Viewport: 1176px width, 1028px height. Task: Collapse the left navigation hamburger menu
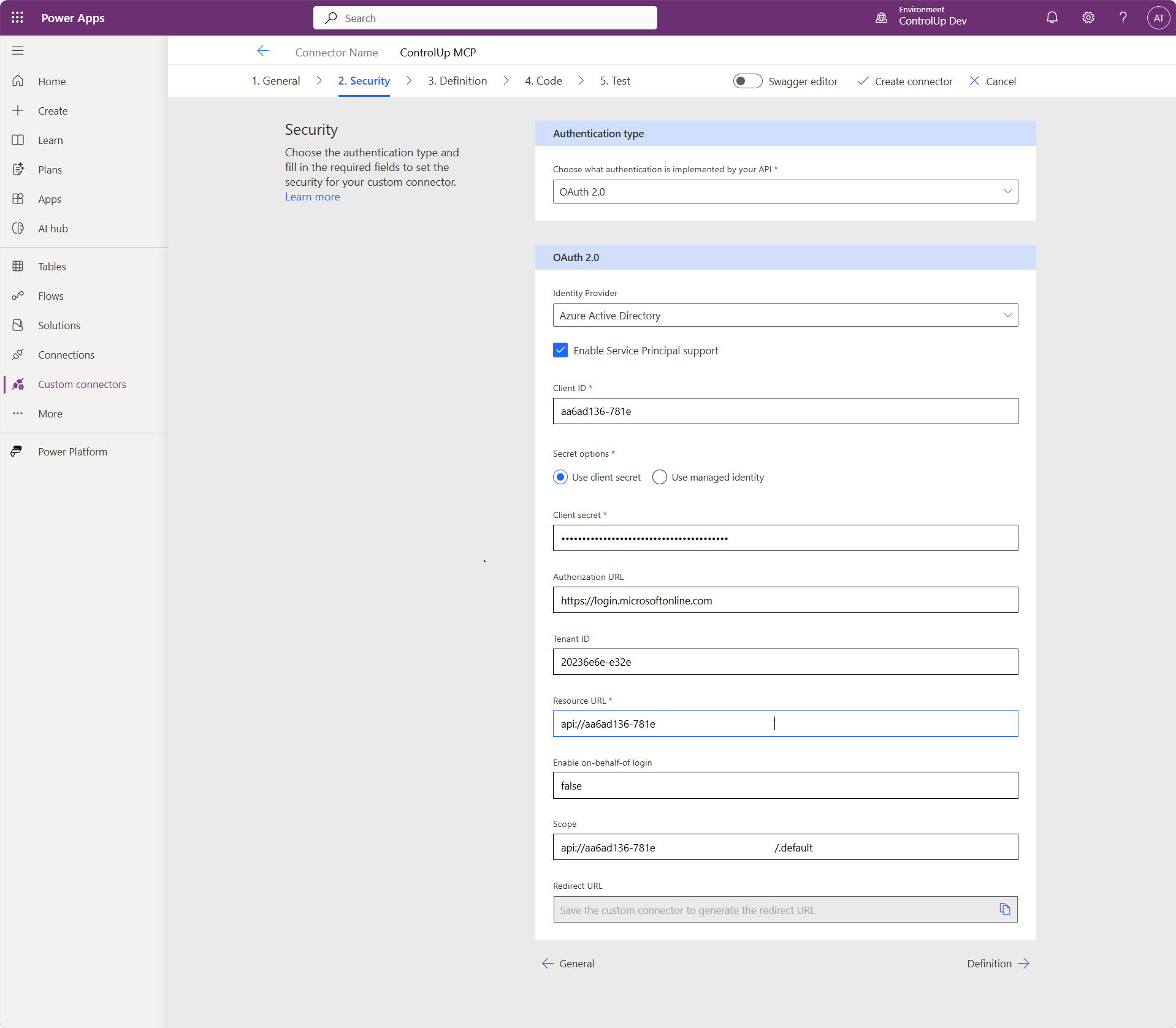click(18, 50)
